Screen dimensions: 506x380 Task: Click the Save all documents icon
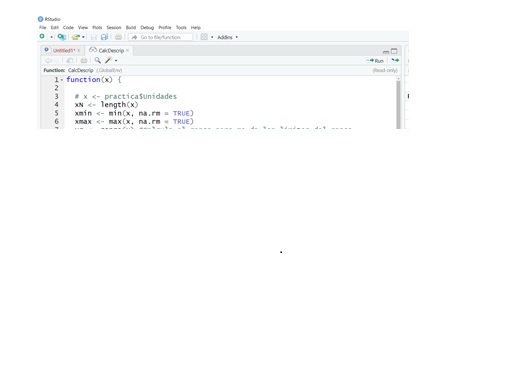coord(104,37)
